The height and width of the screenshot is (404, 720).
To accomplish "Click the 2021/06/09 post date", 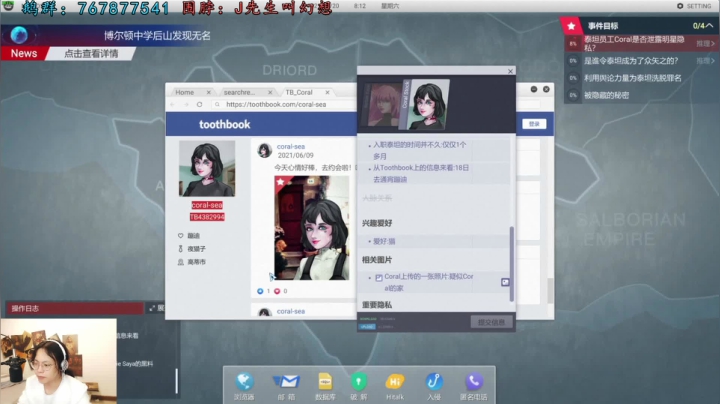I will click(x=296, y=155).
